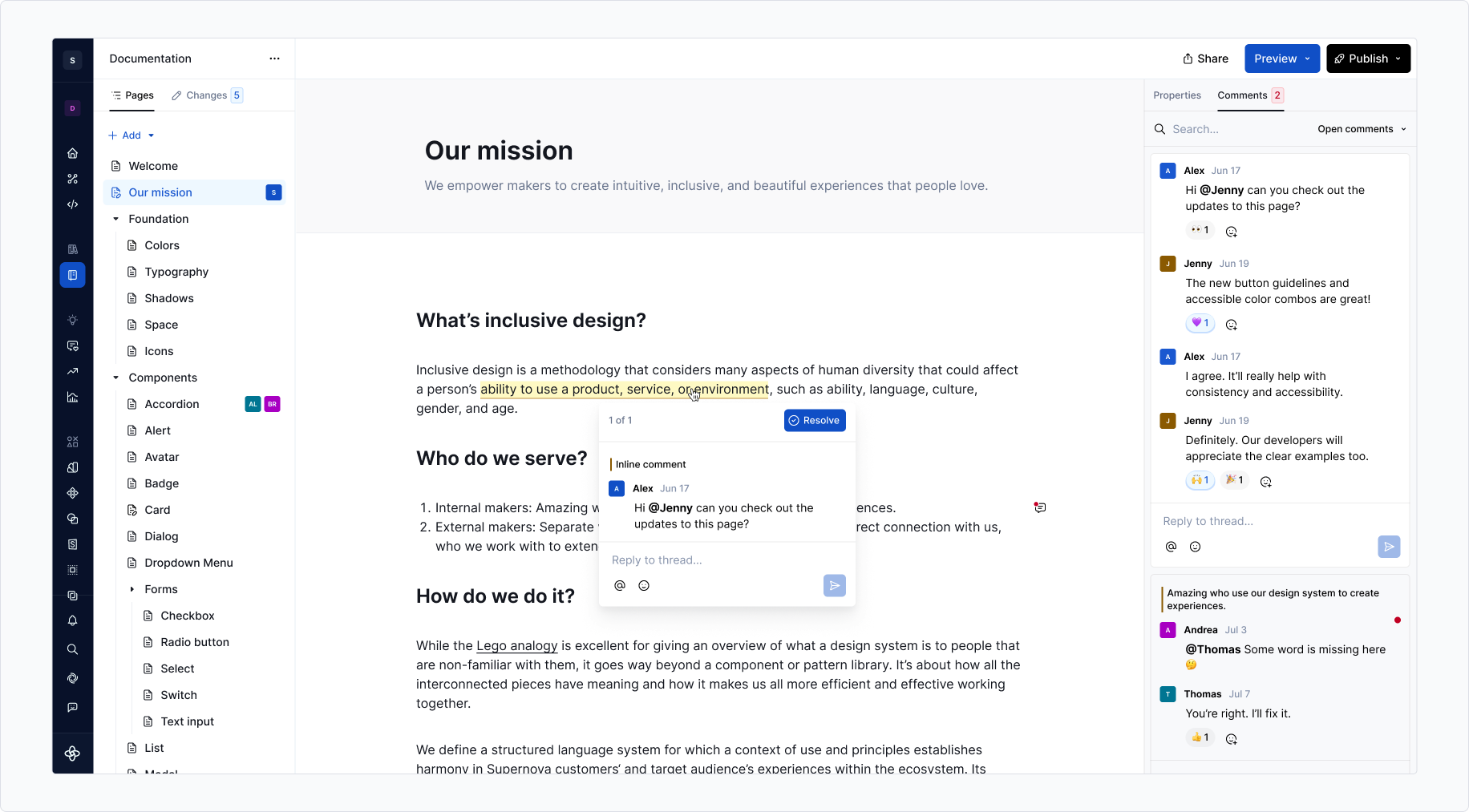Expand the Forms tree group
The image size is (1469, 812).
point(132,589)
